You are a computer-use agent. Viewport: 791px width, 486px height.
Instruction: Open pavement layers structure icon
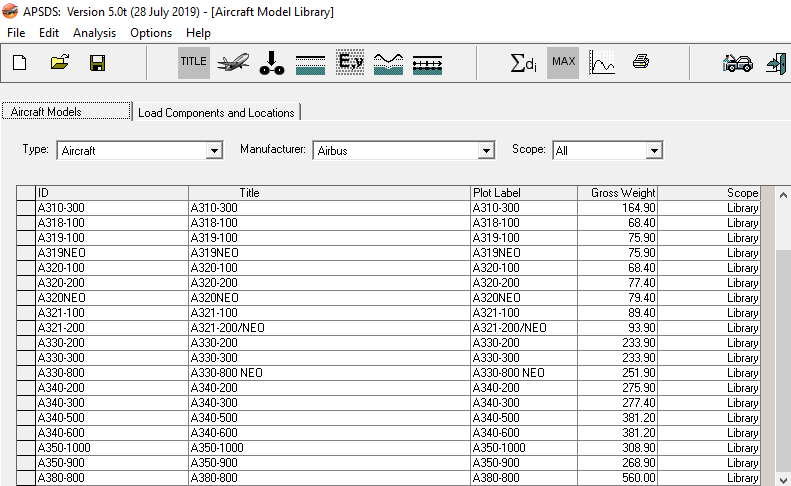(310, 65)
